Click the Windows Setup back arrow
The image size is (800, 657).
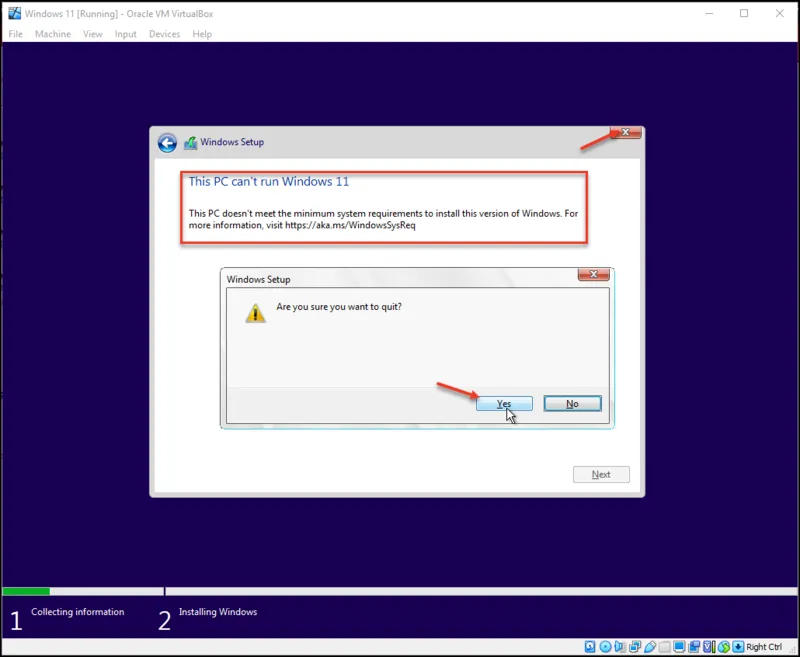167,143
